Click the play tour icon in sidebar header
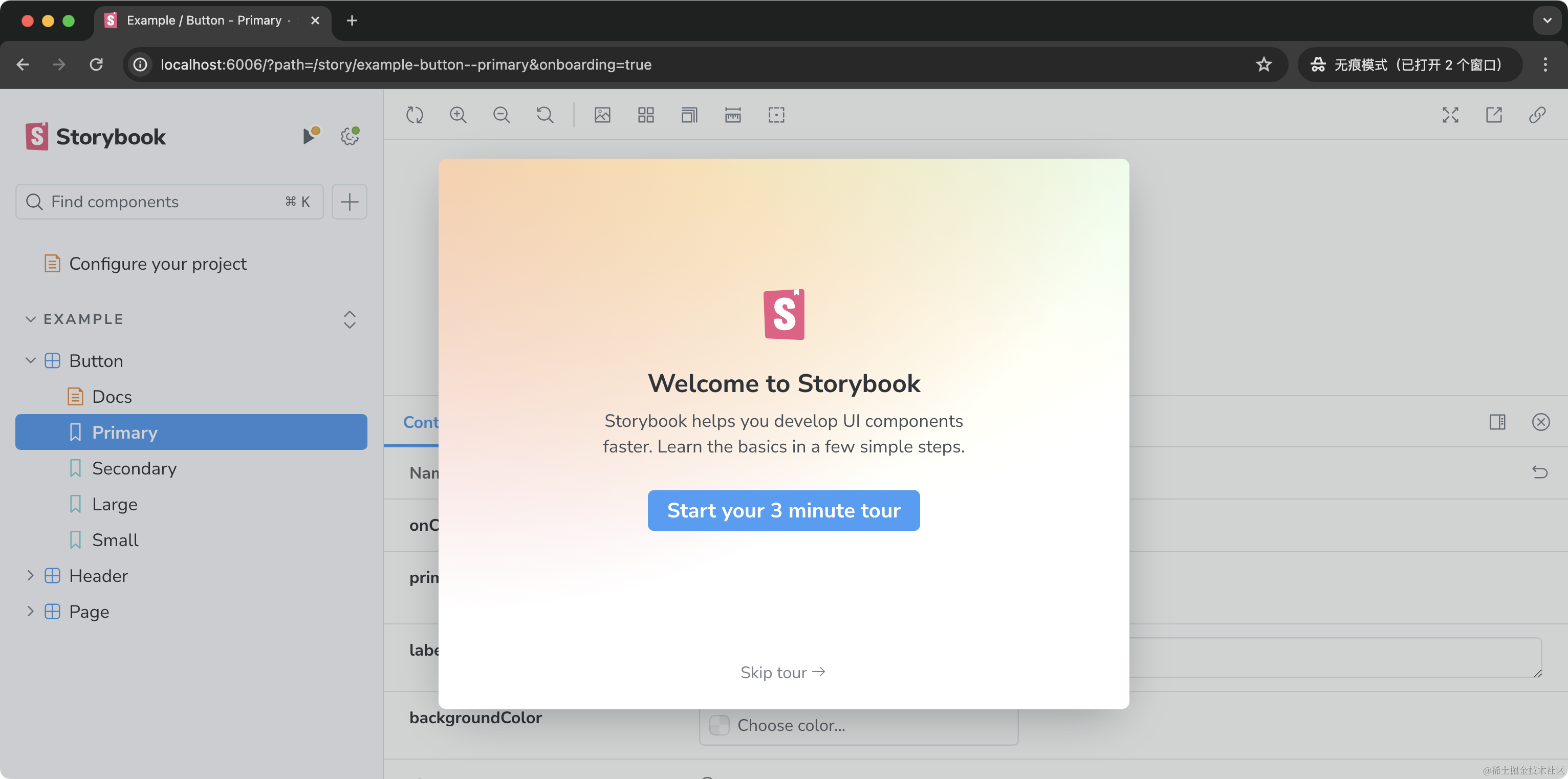This screenshot has height=779, width=1568. point(311,136)
